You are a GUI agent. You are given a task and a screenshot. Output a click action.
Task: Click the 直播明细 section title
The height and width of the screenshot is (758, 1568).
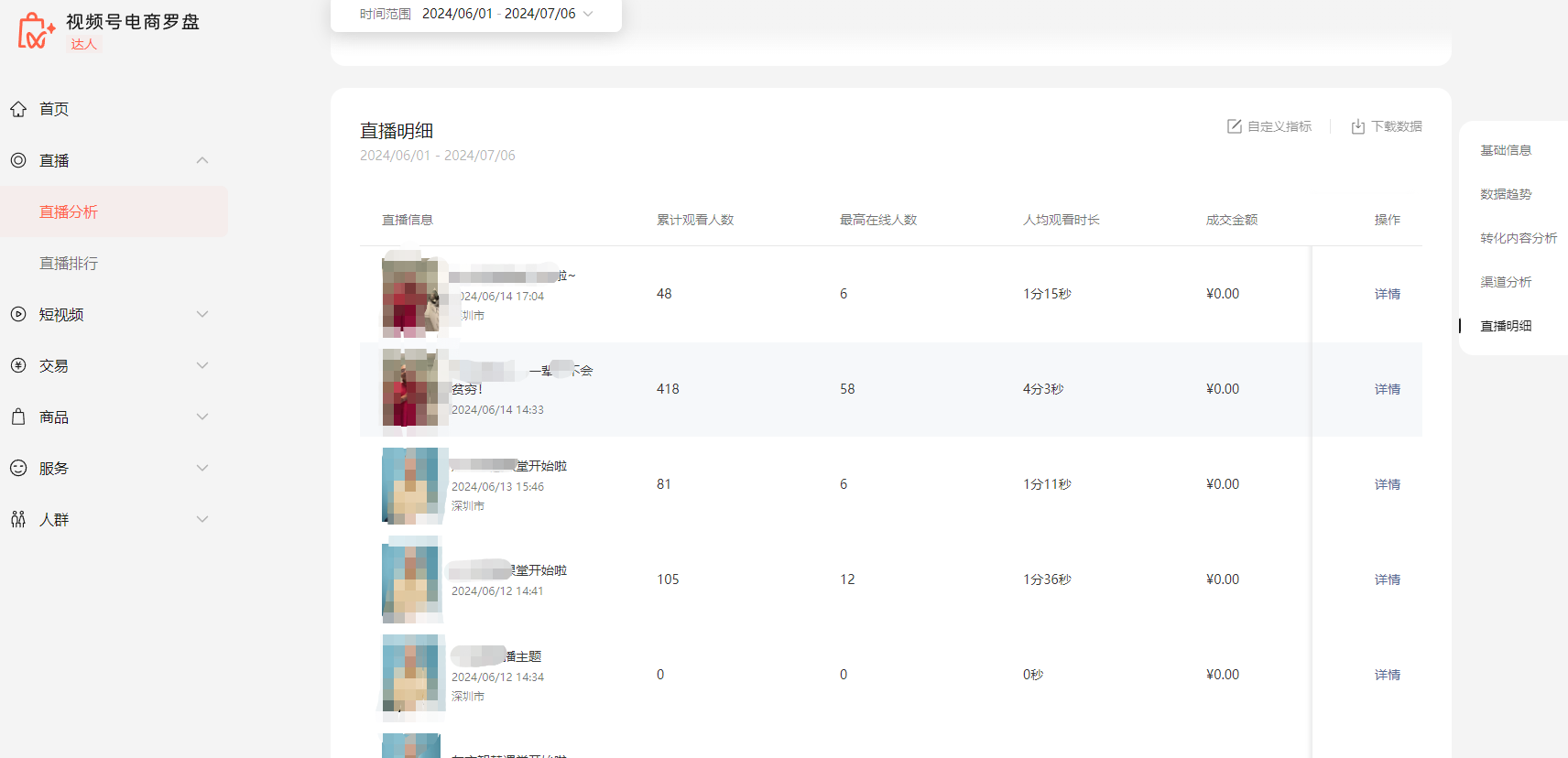(x=397, y=131)
